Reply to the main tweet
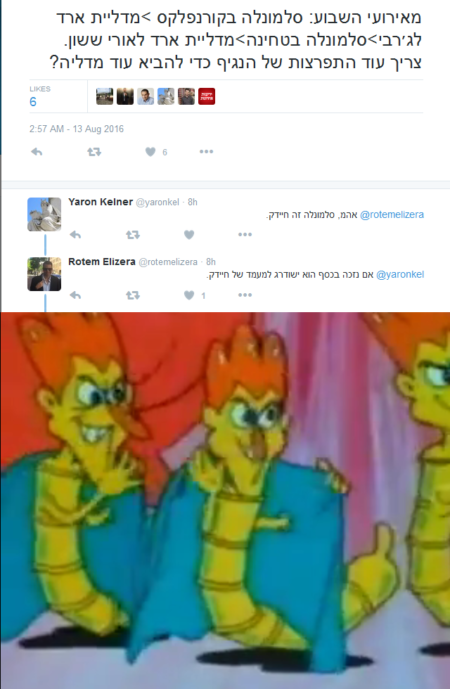Screen dimensions: 450x689 click(36, 152)
